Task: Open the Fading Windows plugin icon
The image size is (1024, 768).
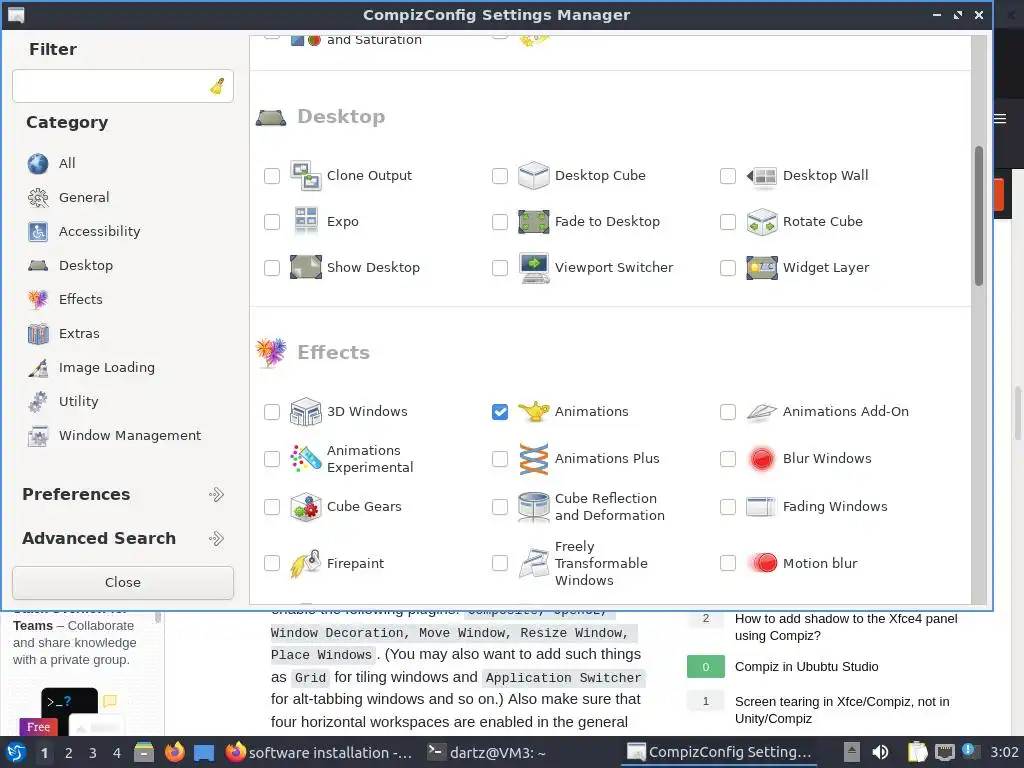Action: (761, 507)
